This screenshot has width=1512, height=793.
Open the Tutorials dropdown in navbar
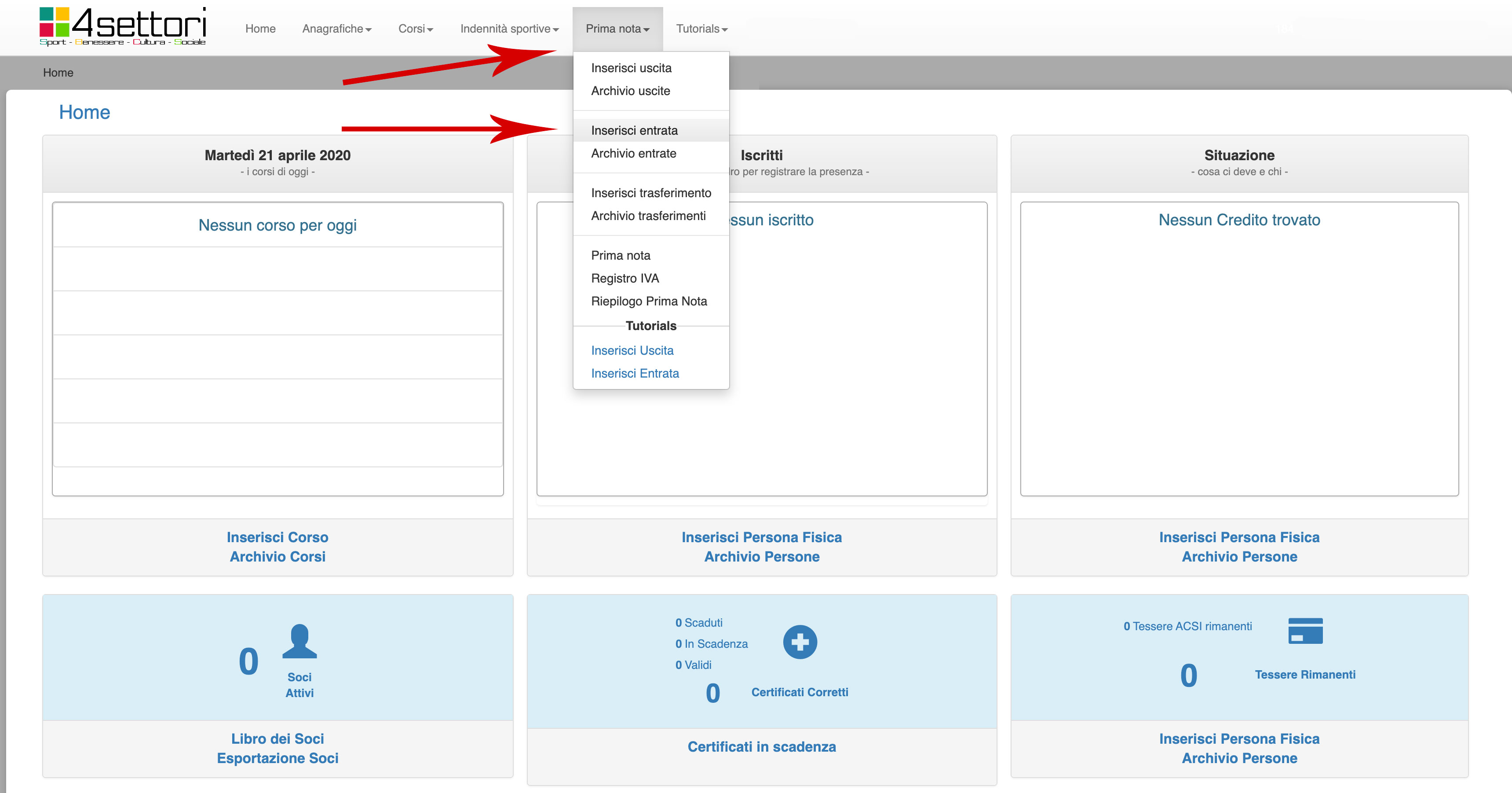(x=701, y=29)
